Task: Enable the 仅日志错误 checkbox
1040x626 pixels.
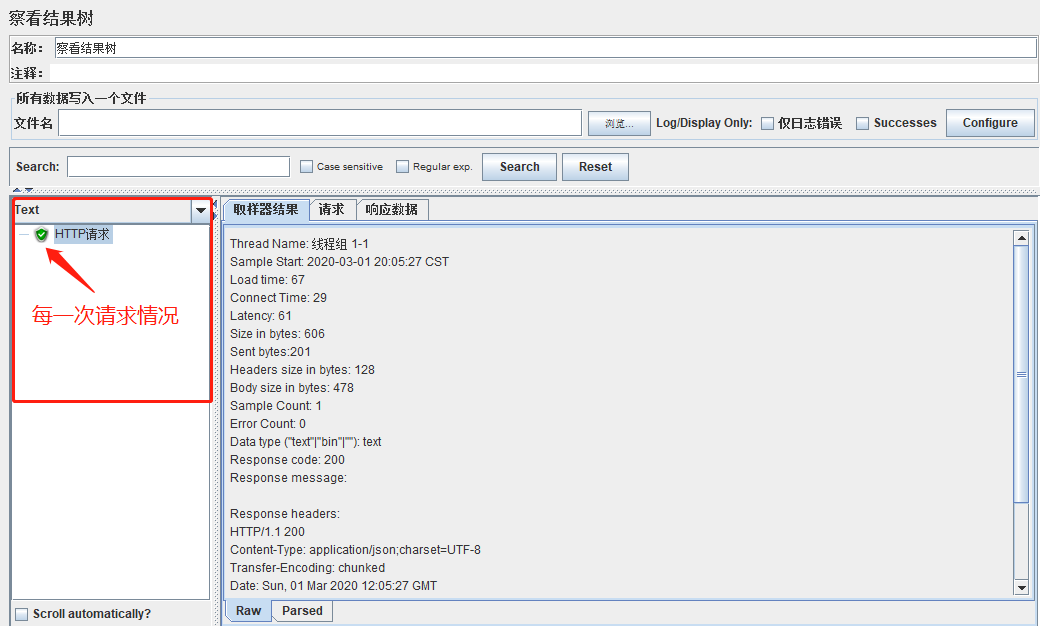Action: [x=767, y=122]
